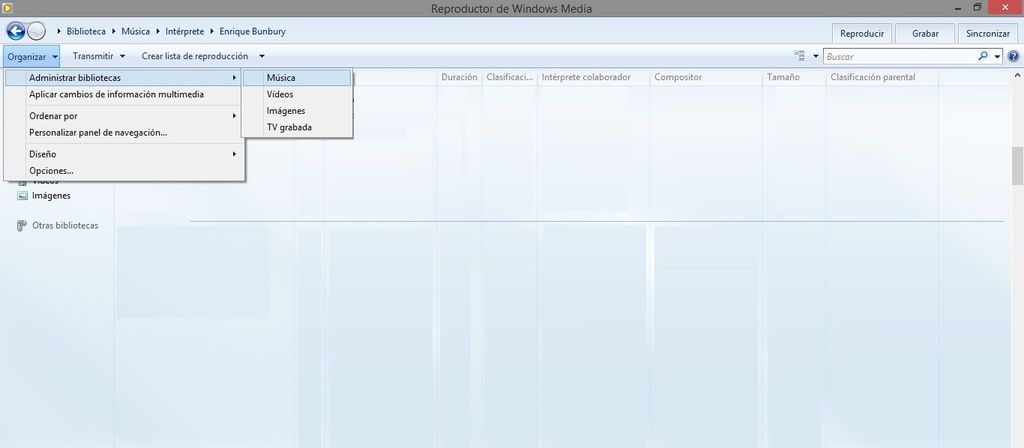Open the blue Help question mark
This screenshot has height=448, width=1024.
pos(1013,56)
